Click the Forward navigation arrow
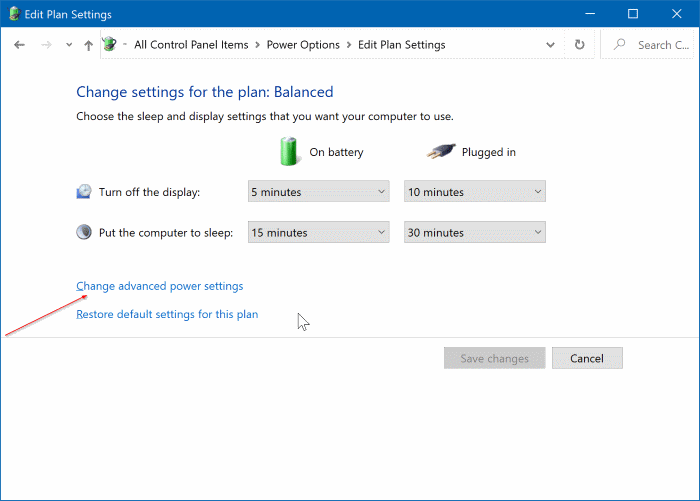The height and width of the screenshot is (501, 700). [46, 45]
